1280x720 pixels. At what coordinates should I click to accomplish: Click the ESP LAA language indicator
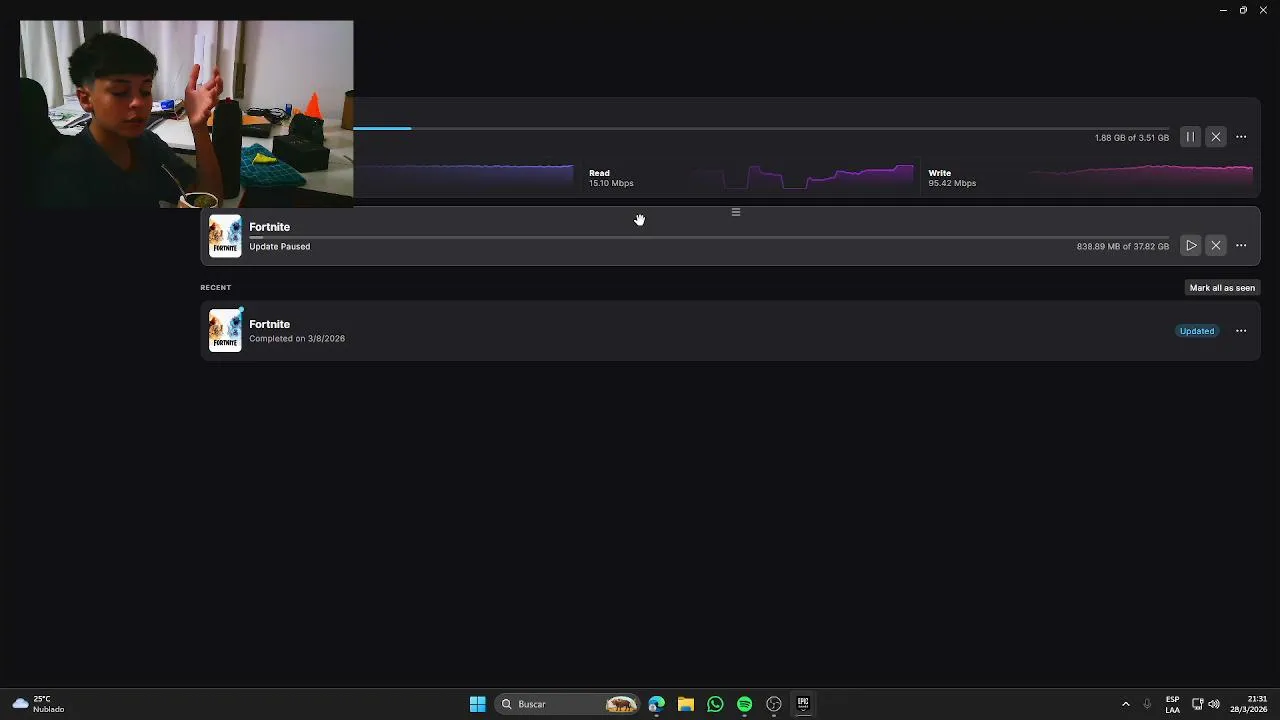coord(1172,704)
